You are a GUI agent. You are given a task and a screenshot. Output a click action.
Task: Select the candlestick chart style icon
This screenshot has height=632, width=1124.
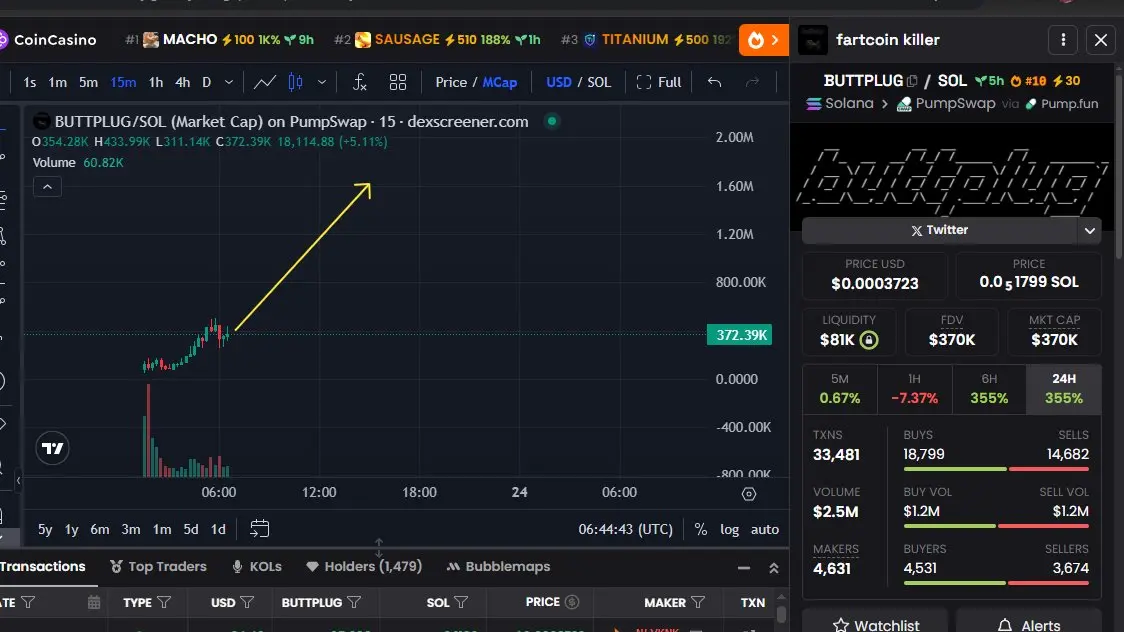(295, 82)
